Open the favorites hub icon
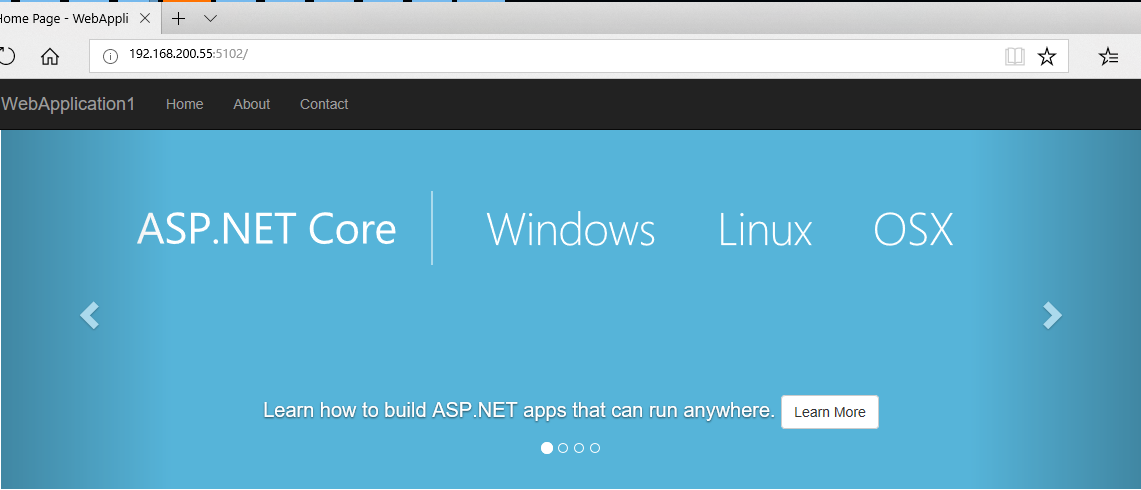Image resolution: width=1141 pixels, height=490 pixels. tap(1108, 57)
